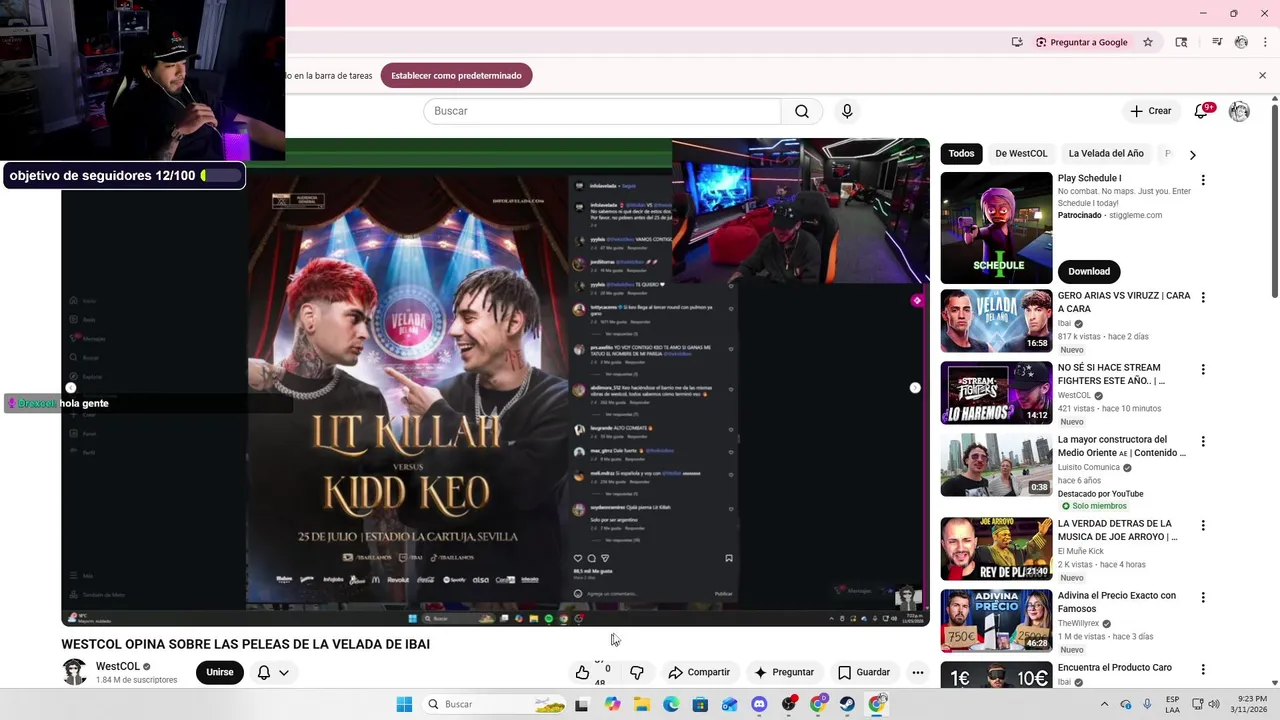
Task: Open stiggleme.com sponsored link
Action: [1134, 215]
